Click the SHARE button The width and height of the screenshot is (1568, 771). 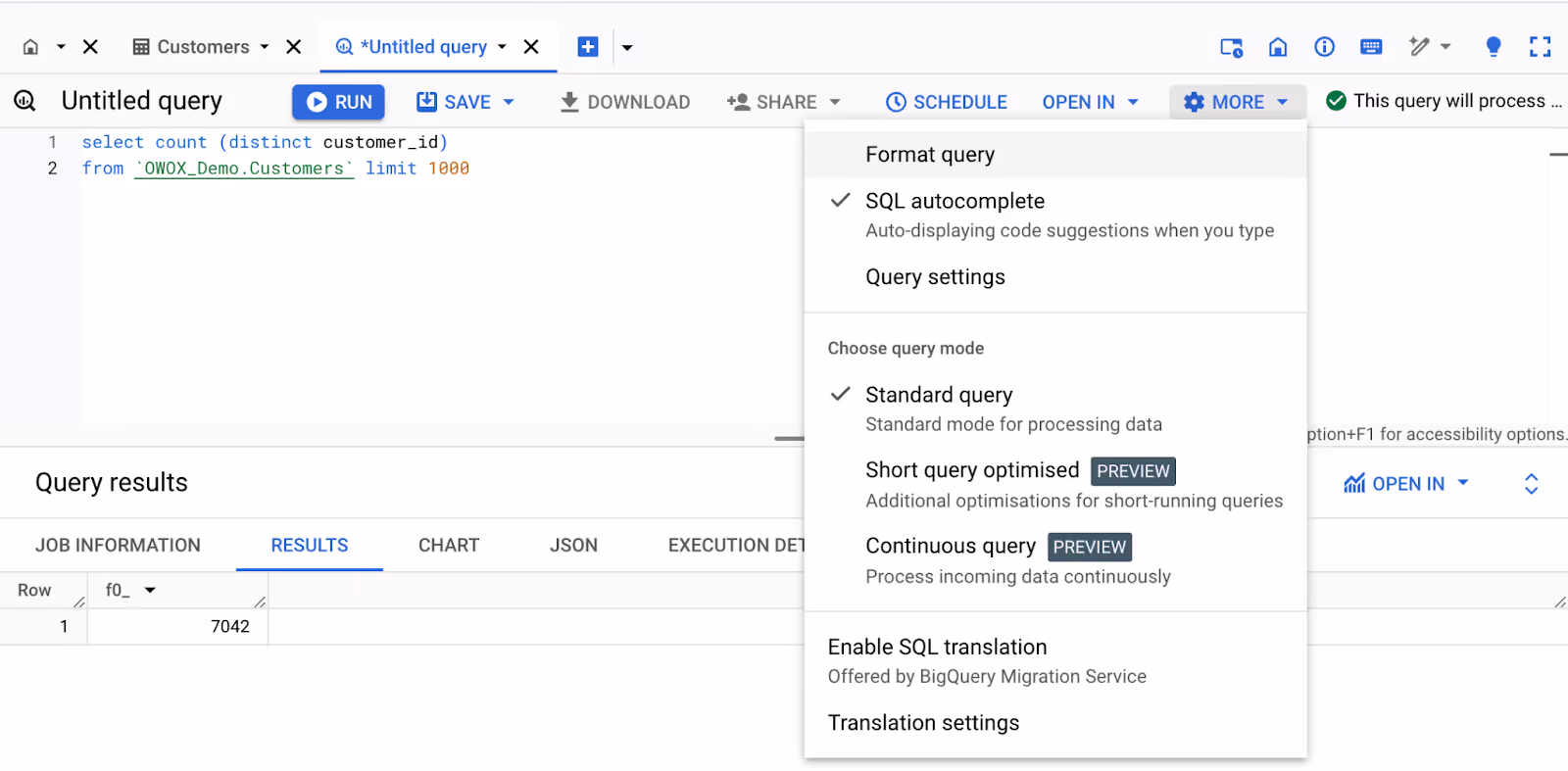coord(772,102)
